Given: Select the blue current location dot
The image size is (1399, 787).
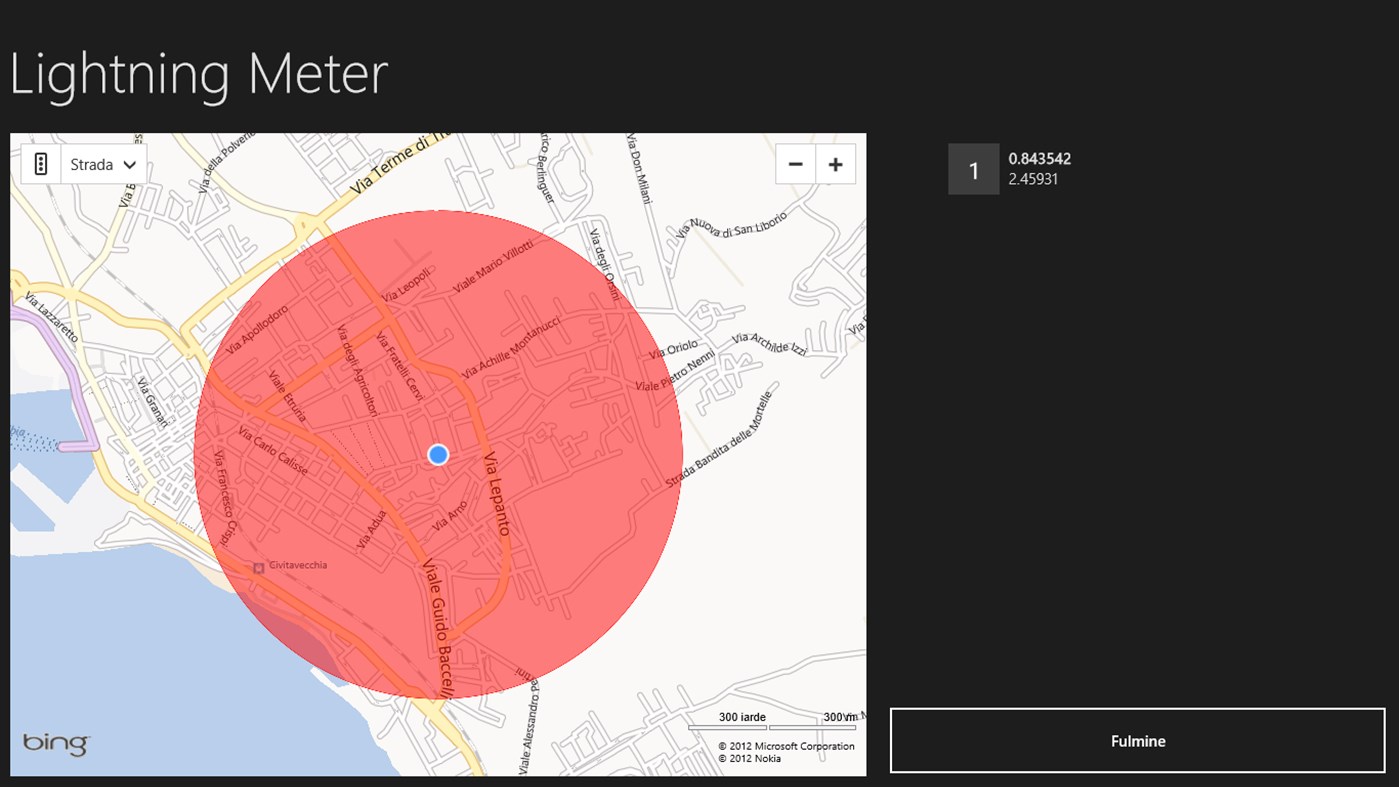Looking at the screenshot, I should coord(437,454).
